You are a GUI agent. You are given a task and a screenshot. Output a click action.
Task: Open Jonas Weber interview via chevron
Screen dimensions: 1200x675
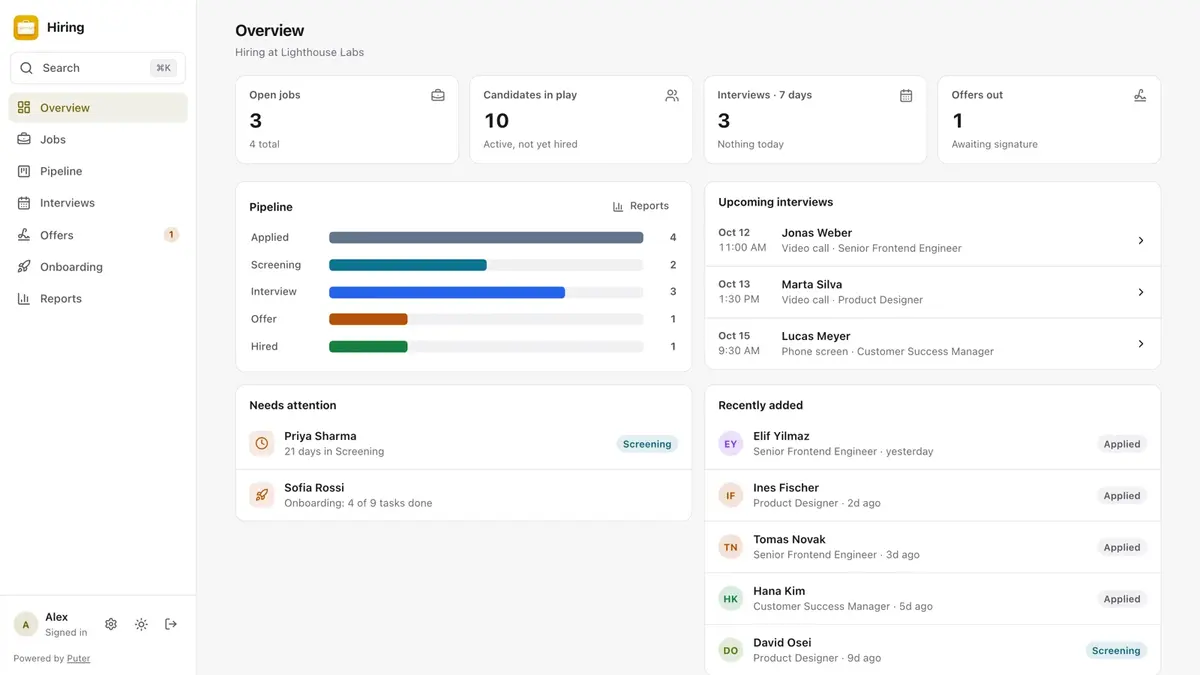pyautogui.click(x=1141, y=241)
